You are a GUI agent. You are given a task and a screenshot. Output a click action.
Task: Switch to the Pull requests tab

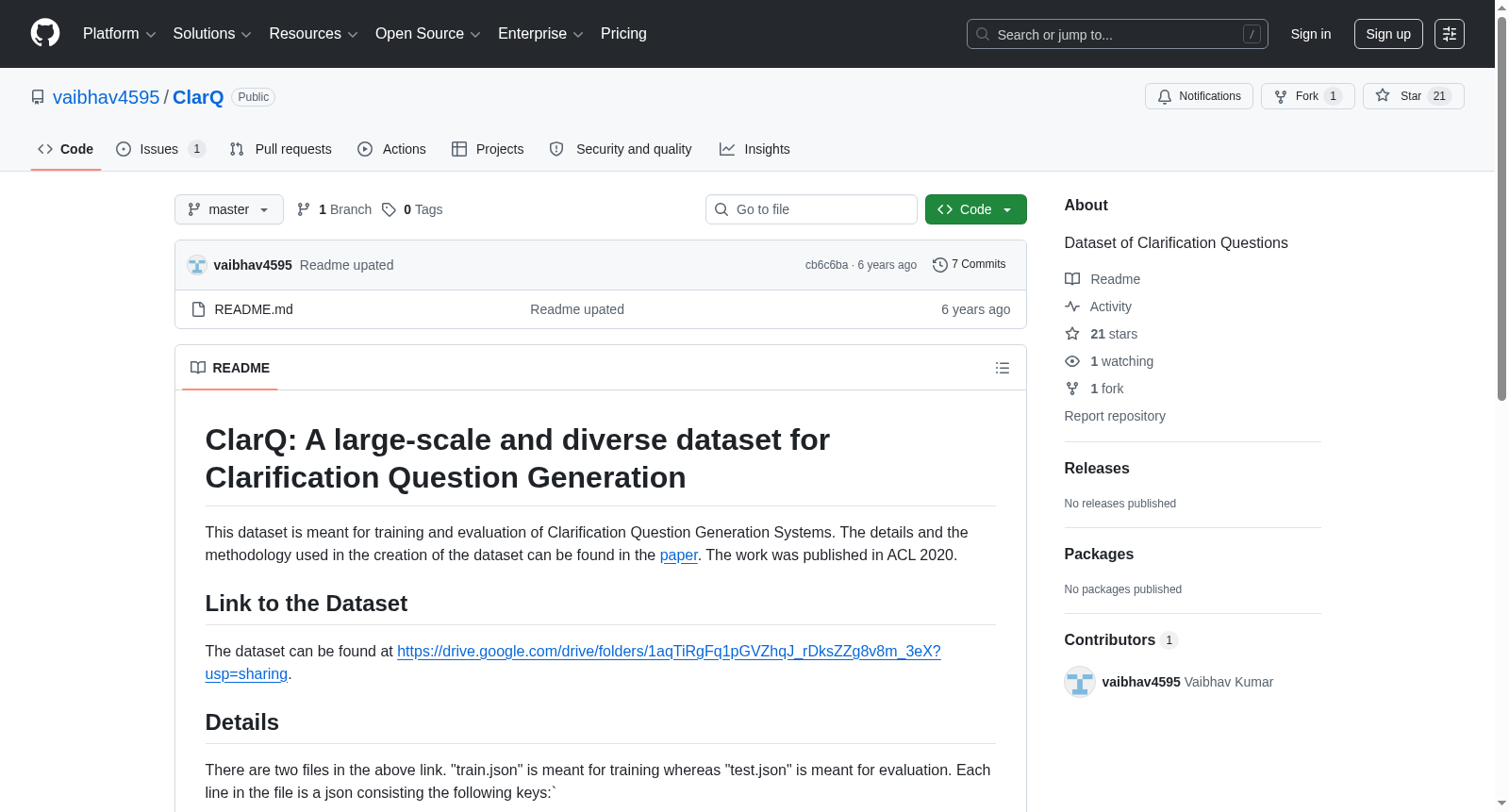click(x=280, y=149)
